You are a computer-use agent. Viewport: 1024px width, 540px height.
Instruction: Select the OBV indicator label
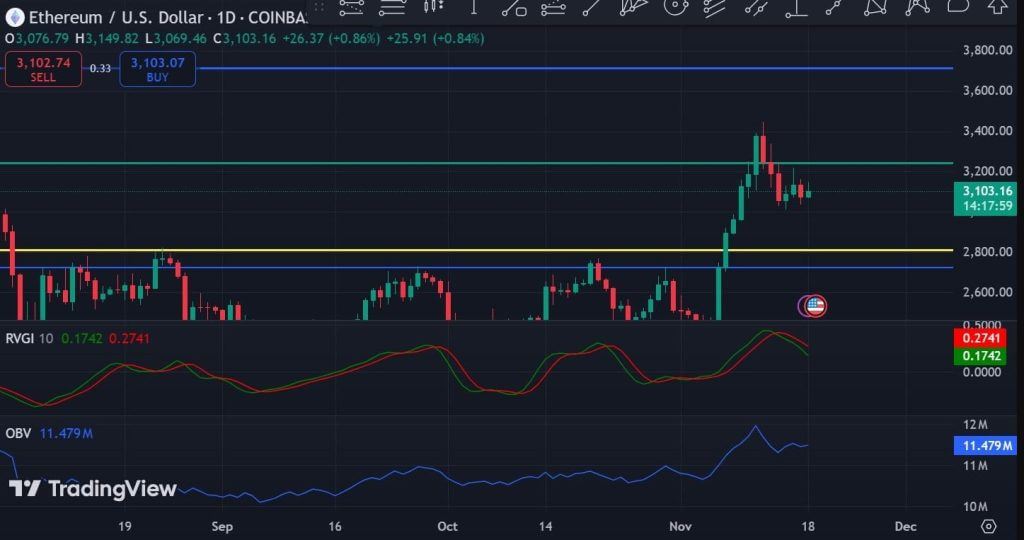pos(18,433)
